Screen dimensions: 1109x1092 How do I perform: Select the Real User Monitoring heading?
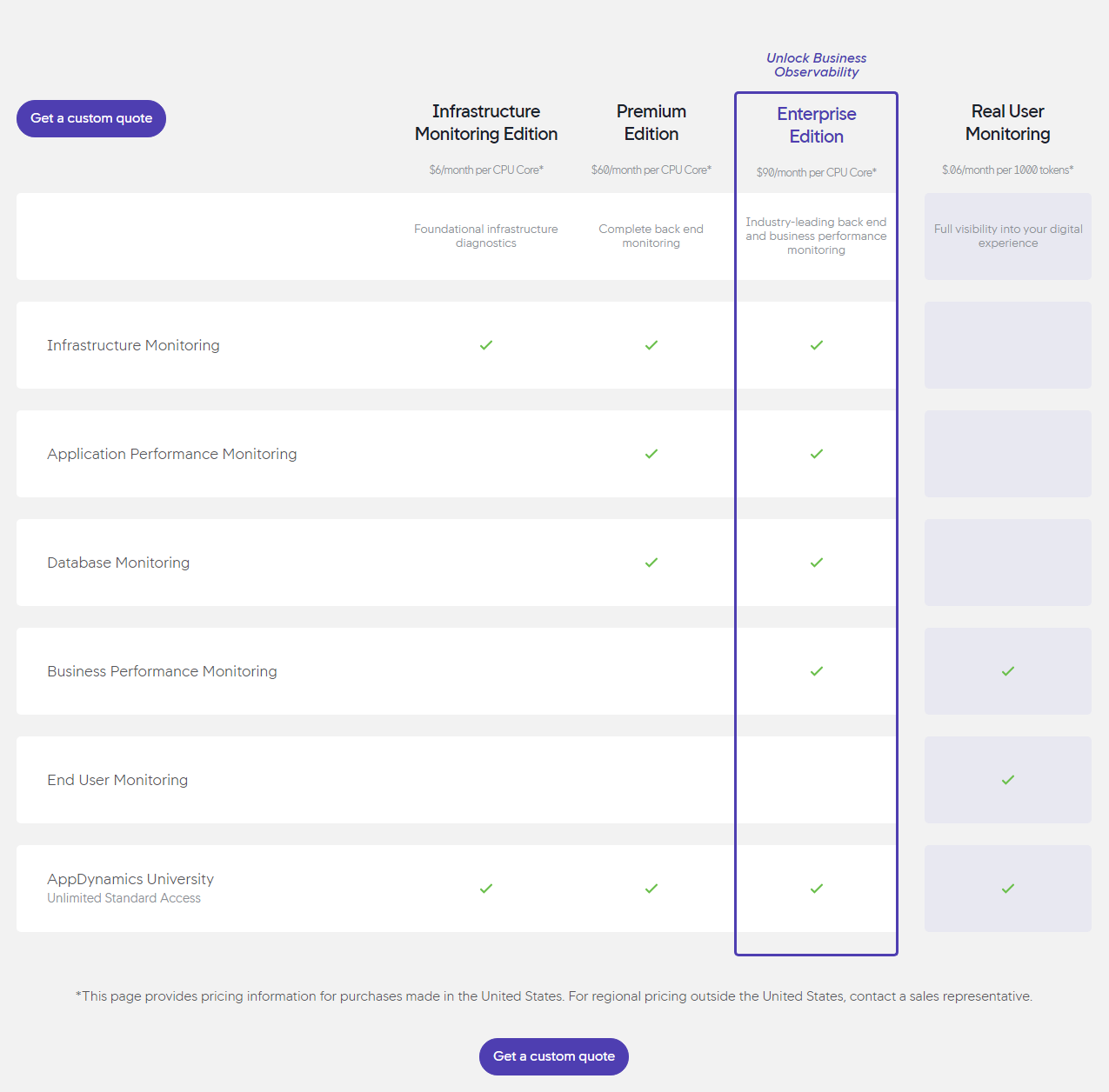[1008, 123]
